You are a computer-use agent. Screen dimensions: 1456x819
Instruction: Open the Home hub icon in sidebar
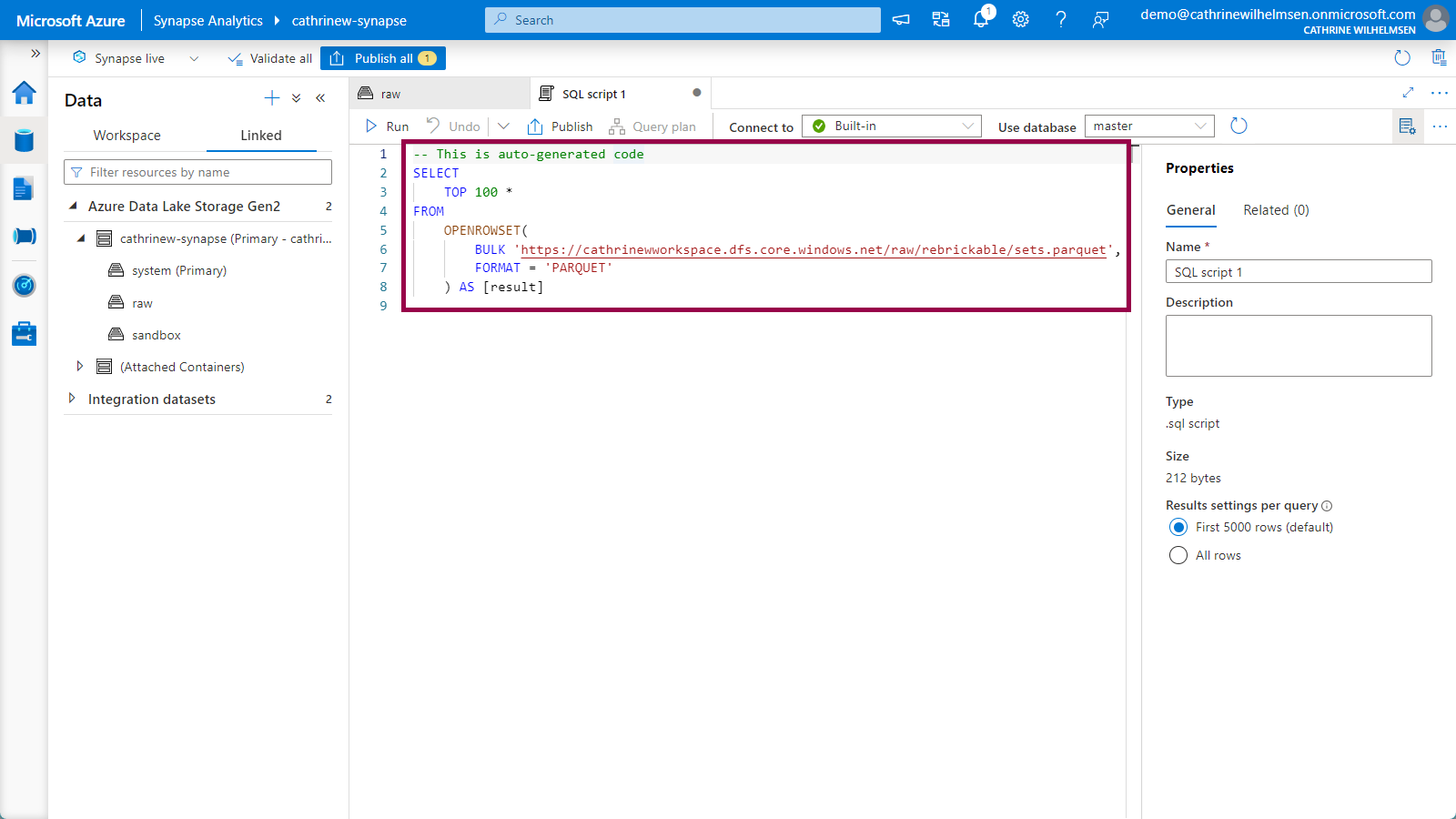(x=24, y=93)
